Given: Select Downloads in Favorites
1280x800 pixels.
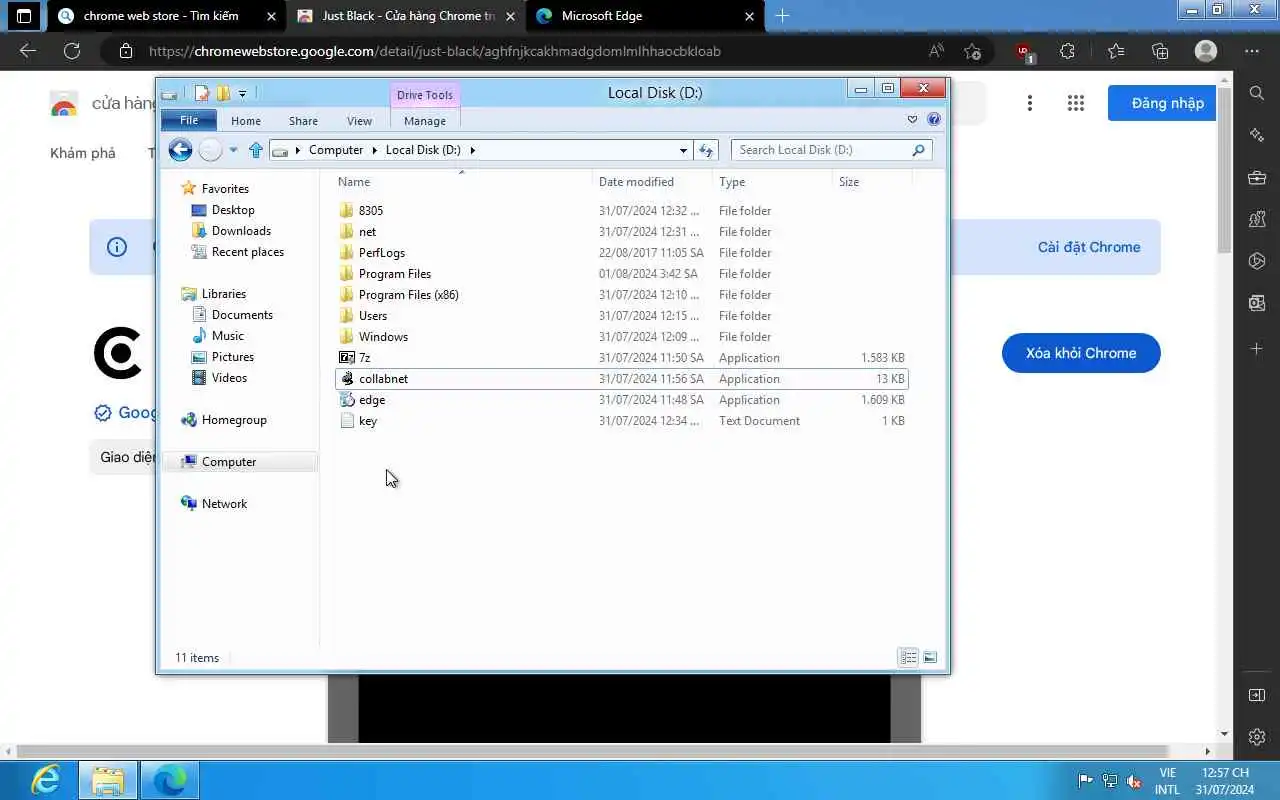Looking at the screenshot, I should click(x=241, y=231).
